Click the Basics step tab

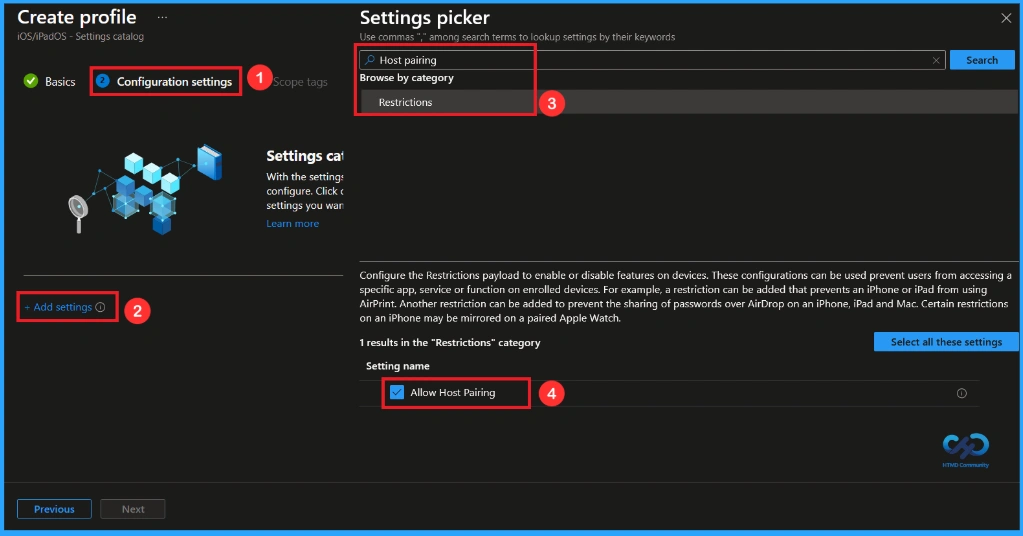pyautogui.click(x=60, y=82)
